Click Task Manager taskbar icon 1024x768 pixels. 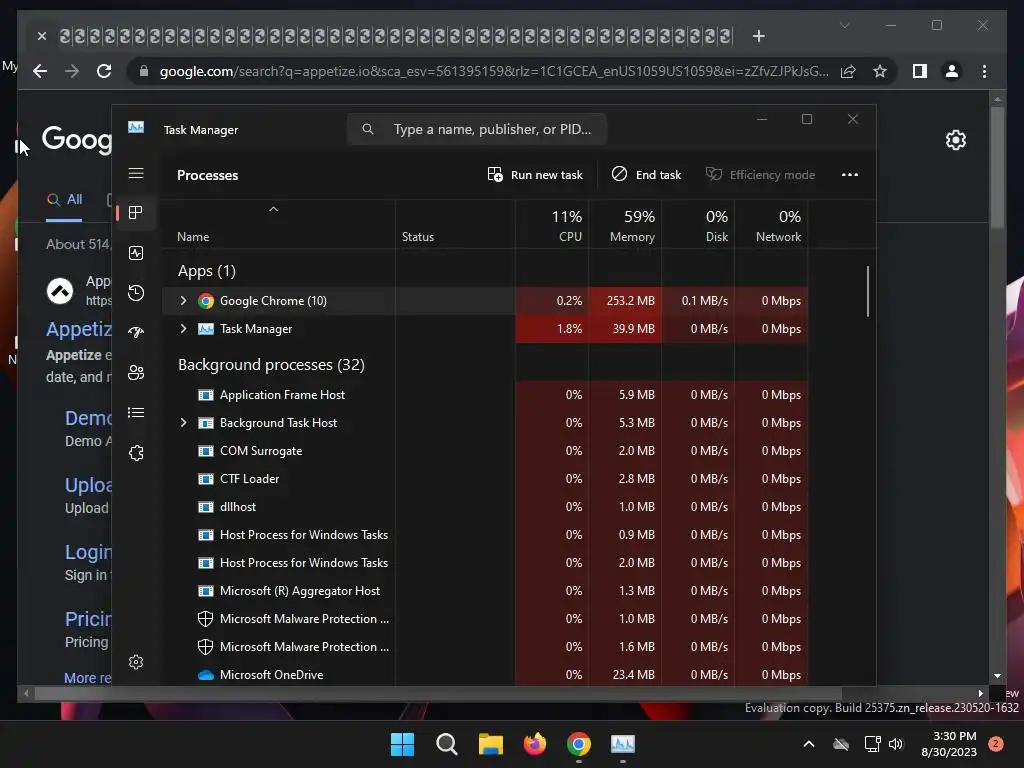pos(623,744)
